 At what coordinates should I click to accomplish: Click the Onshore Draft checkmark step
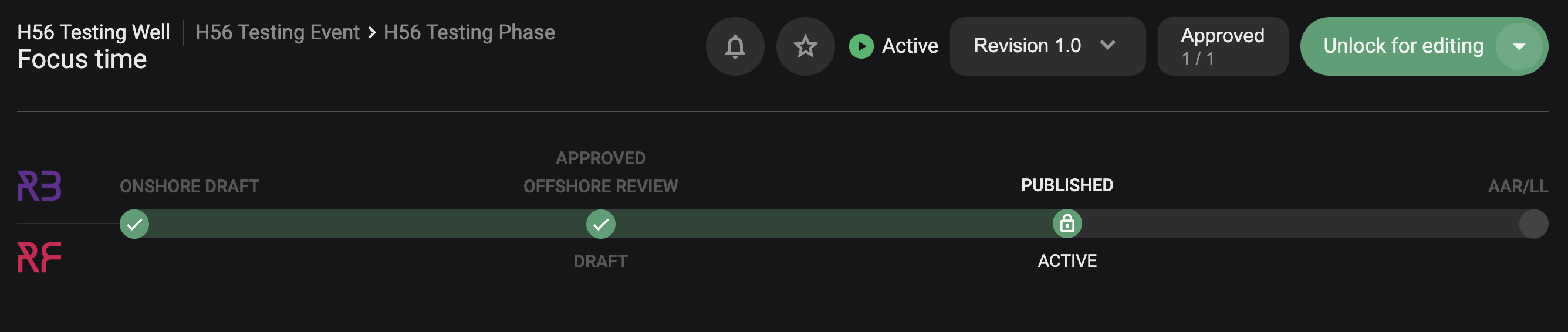click(x=134, y=223)
